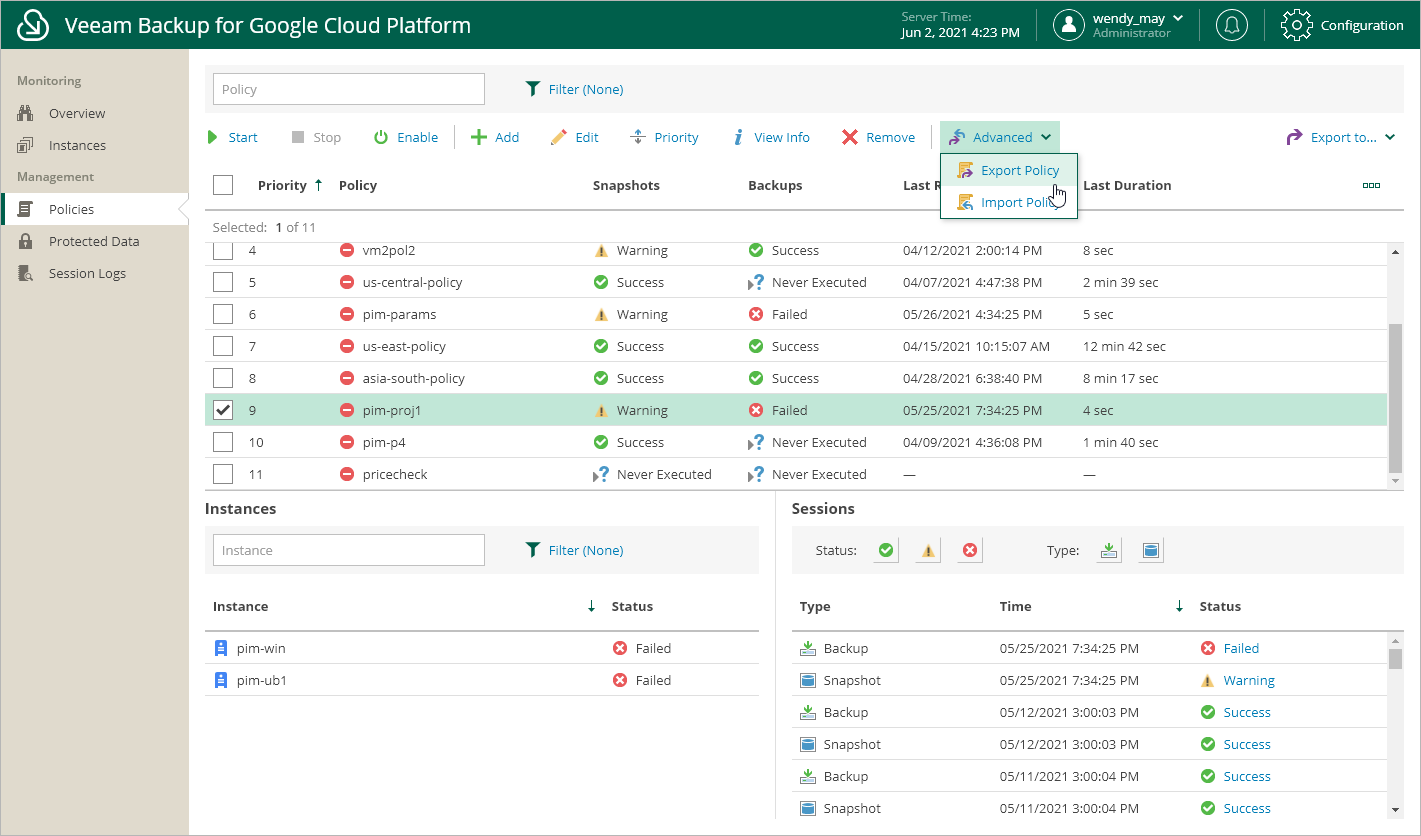Screen dimensions: 1421x836
Task: Select the pim-params policy name
Action: tap(399, 314)
